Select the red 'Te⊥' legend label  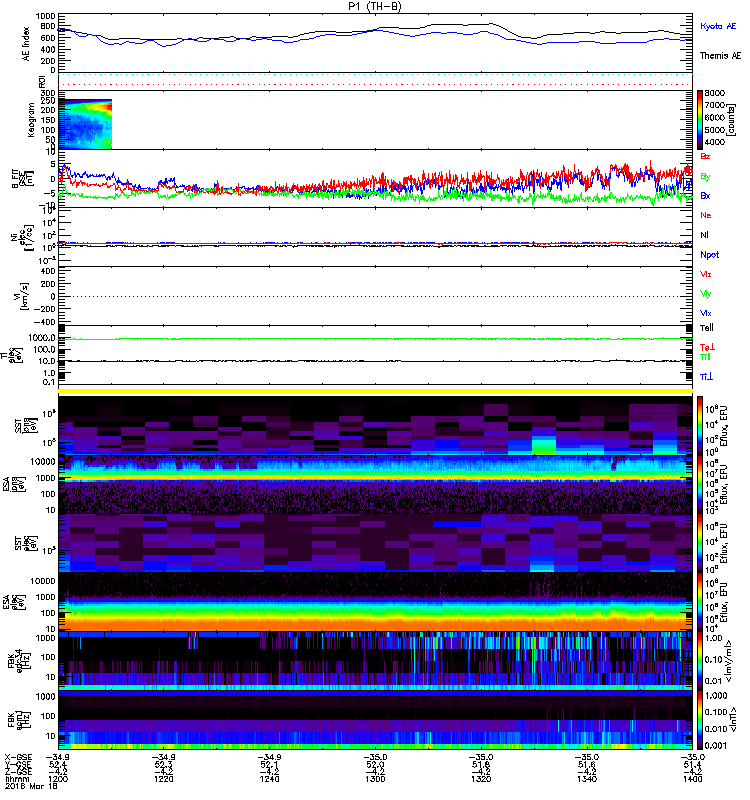[707, 347]
